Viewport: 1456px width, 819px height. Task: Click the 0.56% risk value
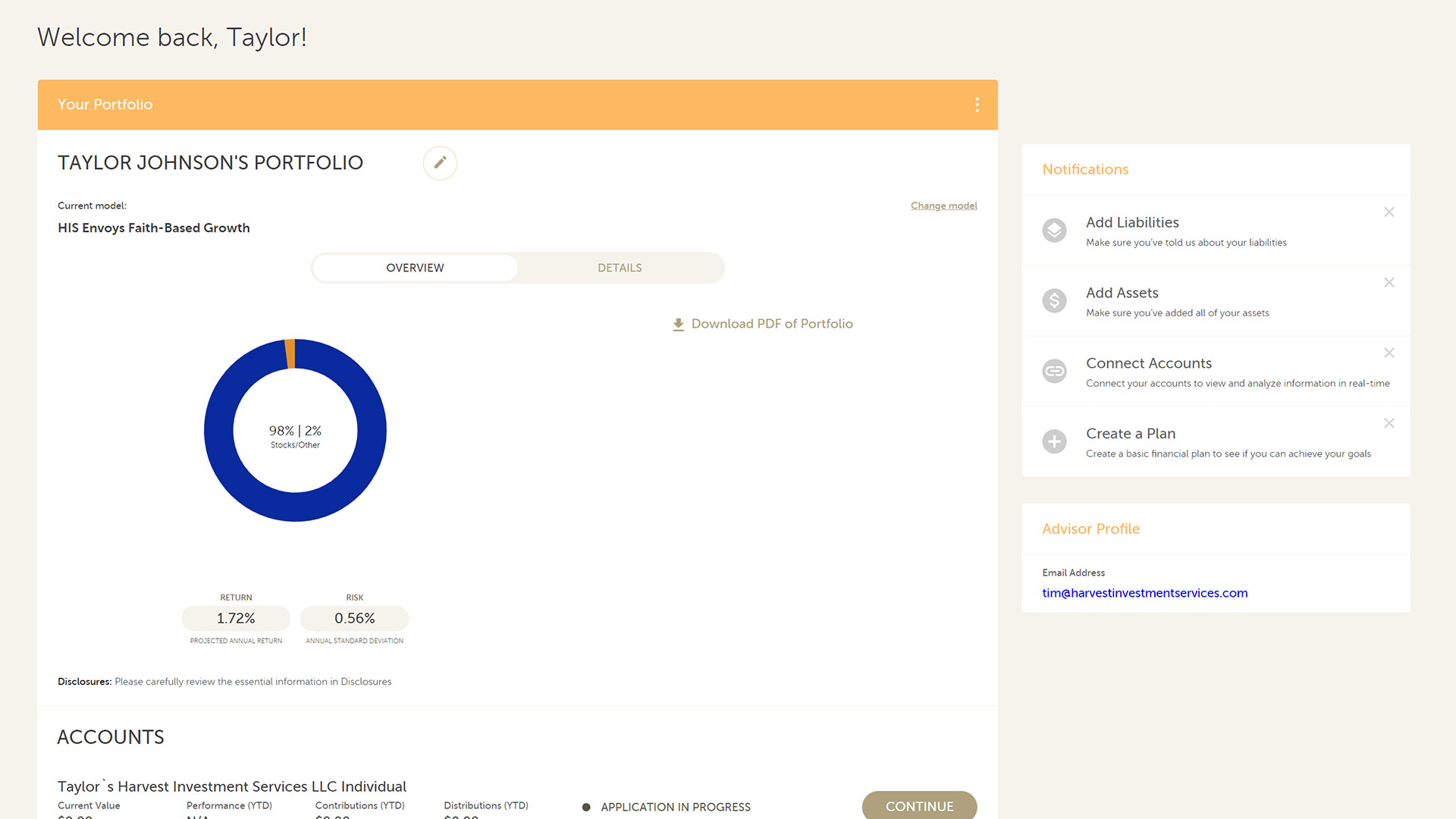coord(354,618)
